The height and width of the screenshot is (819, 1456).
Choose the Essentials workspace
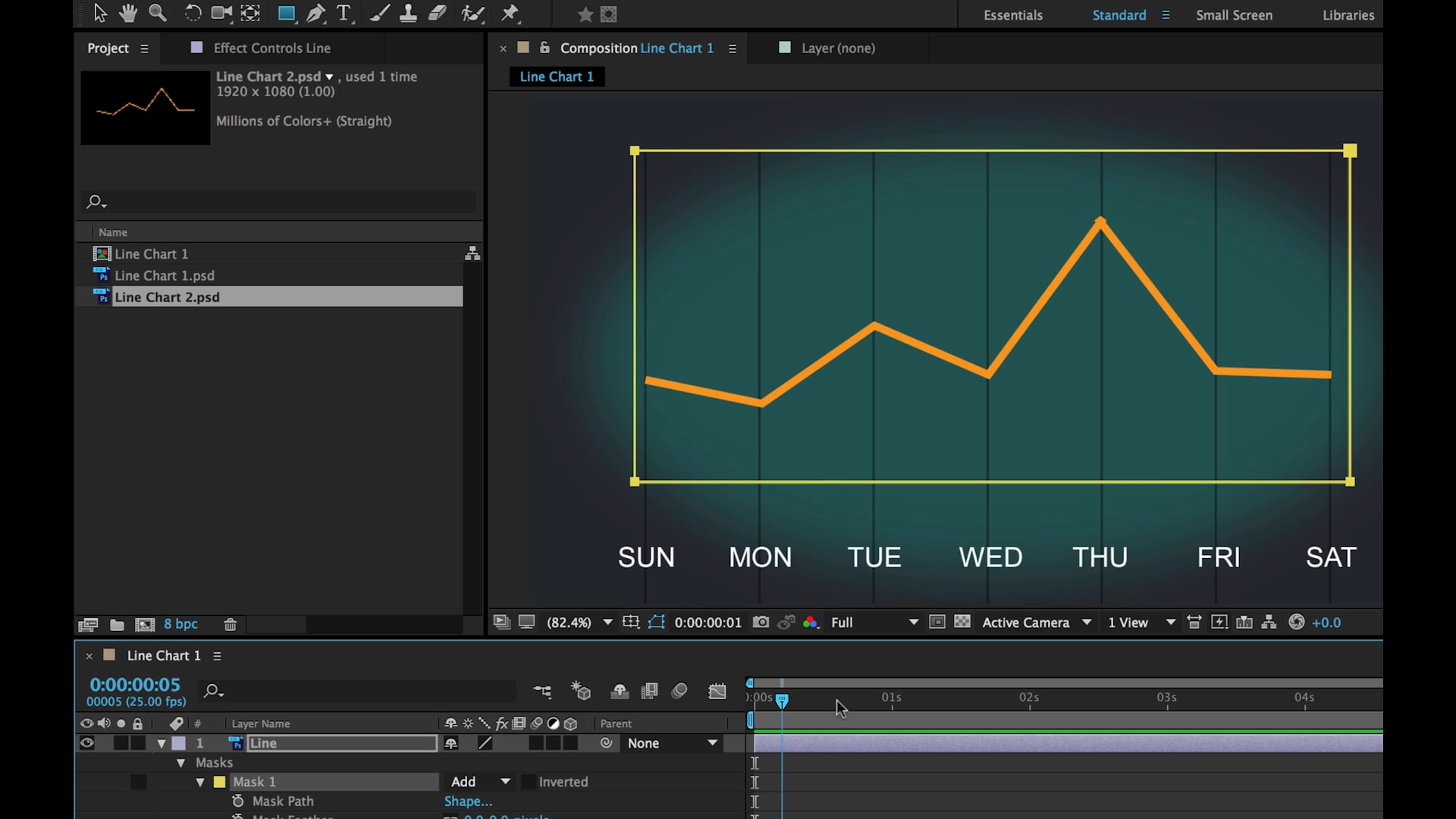point(1013,15)
